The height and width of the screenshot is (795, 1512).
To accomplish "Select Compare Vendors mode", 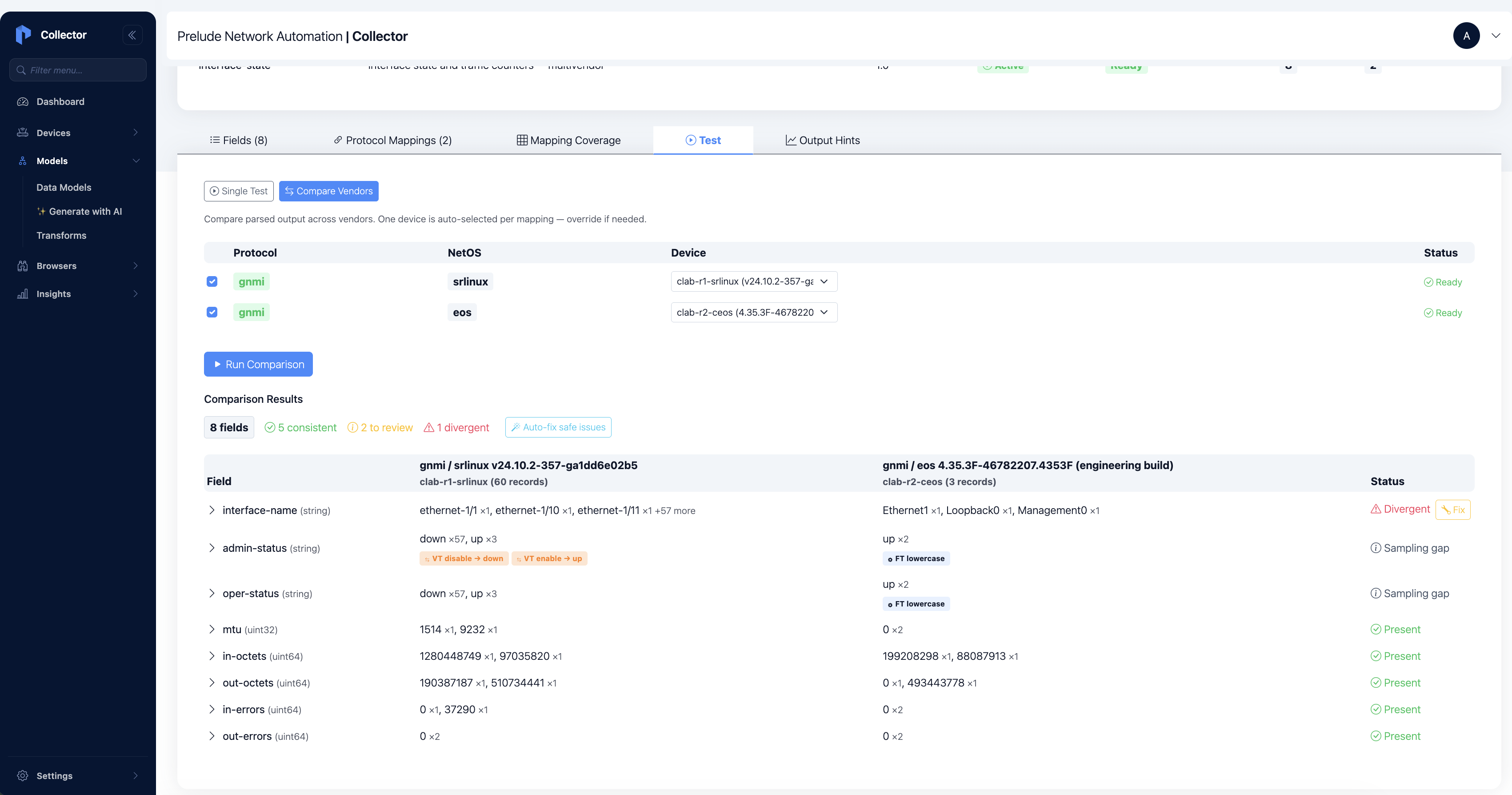I will pyautogui.click(x=329, y=191).
